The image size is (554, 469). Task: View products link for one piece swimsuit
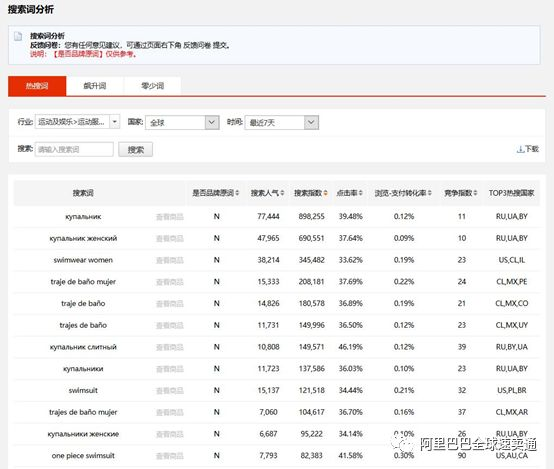click(170, 456)
